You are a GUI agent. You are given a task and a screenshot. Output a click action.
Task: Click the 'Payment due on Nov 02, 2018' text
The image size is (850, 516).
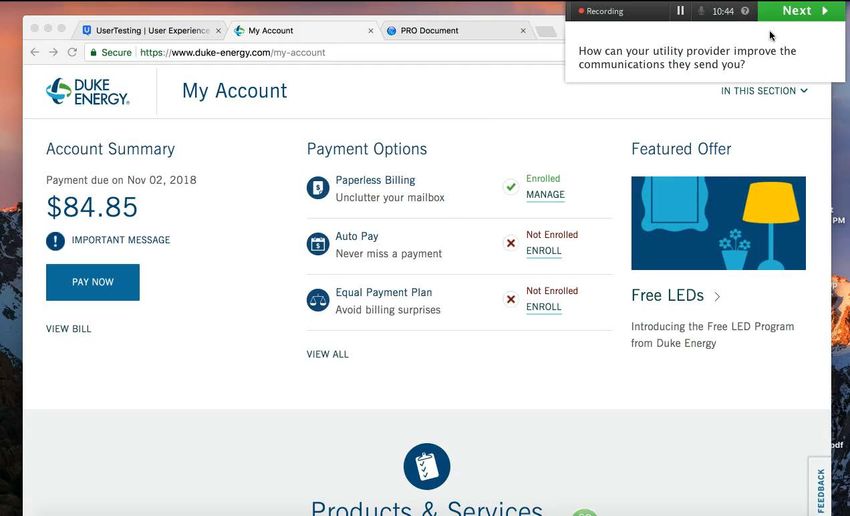click(121, 180)
